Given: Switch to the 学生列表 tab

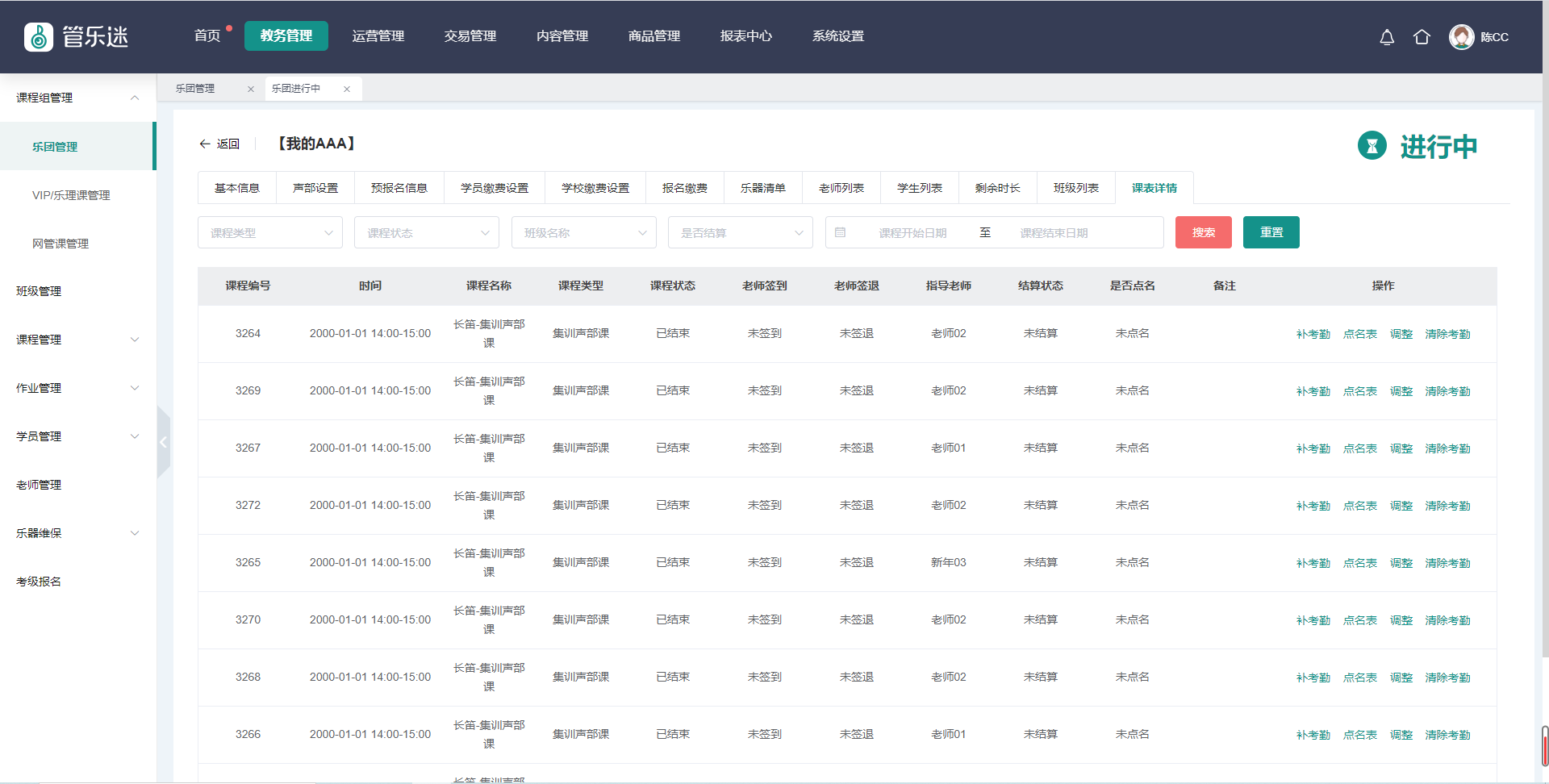Looking at the screenshot, I should point(919,188).
